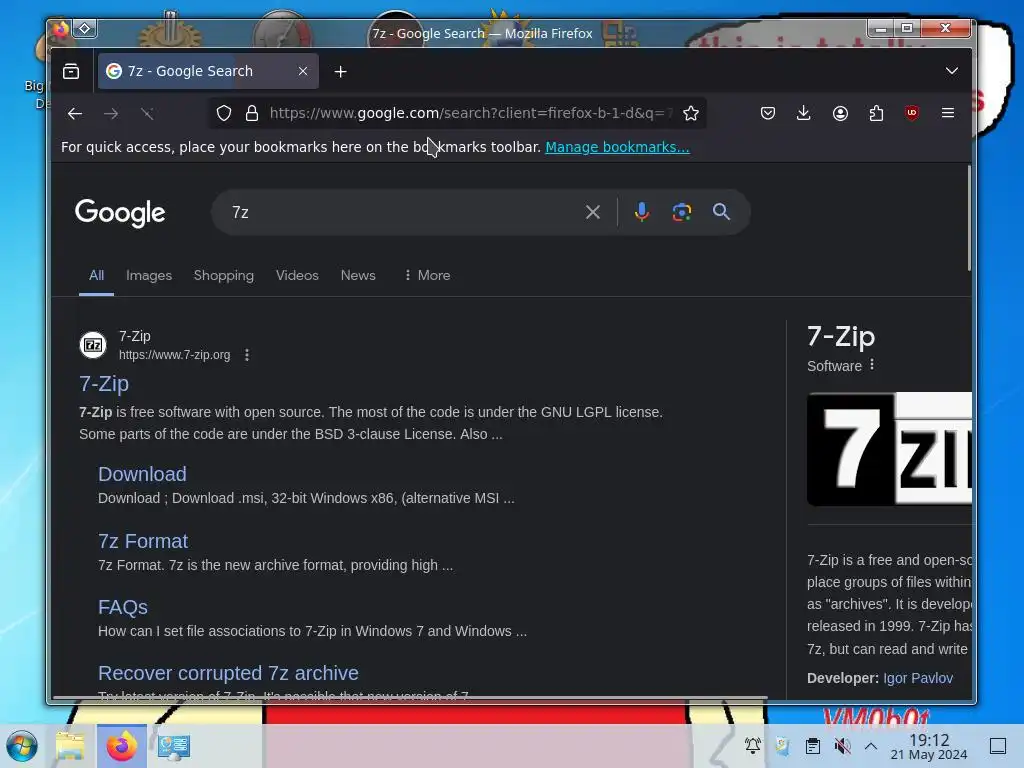Viewport: 1024px width, 768px height.
Task: Open the Extensions puzzle icon
Action: (x=876, y=114)
